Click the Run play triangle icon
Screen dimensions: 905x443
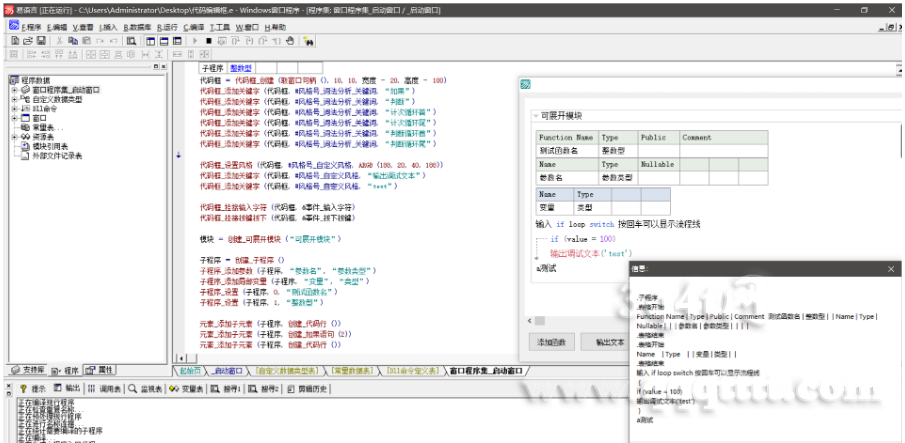coord(195,41)
